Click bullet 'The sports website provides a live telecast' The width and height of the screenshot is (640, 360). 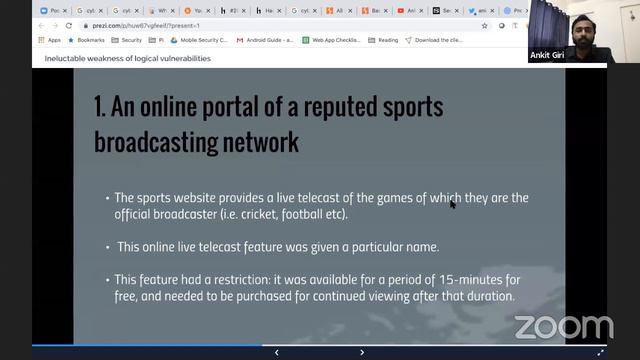321,206
